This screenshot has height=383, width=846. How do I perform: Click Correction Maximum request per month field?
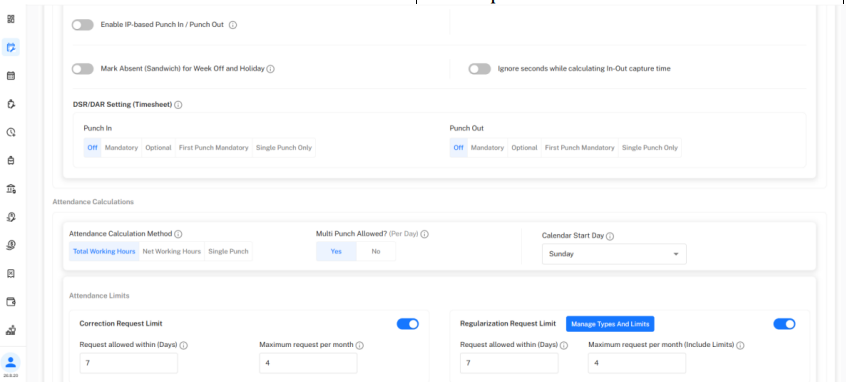[x=308, y=363]
